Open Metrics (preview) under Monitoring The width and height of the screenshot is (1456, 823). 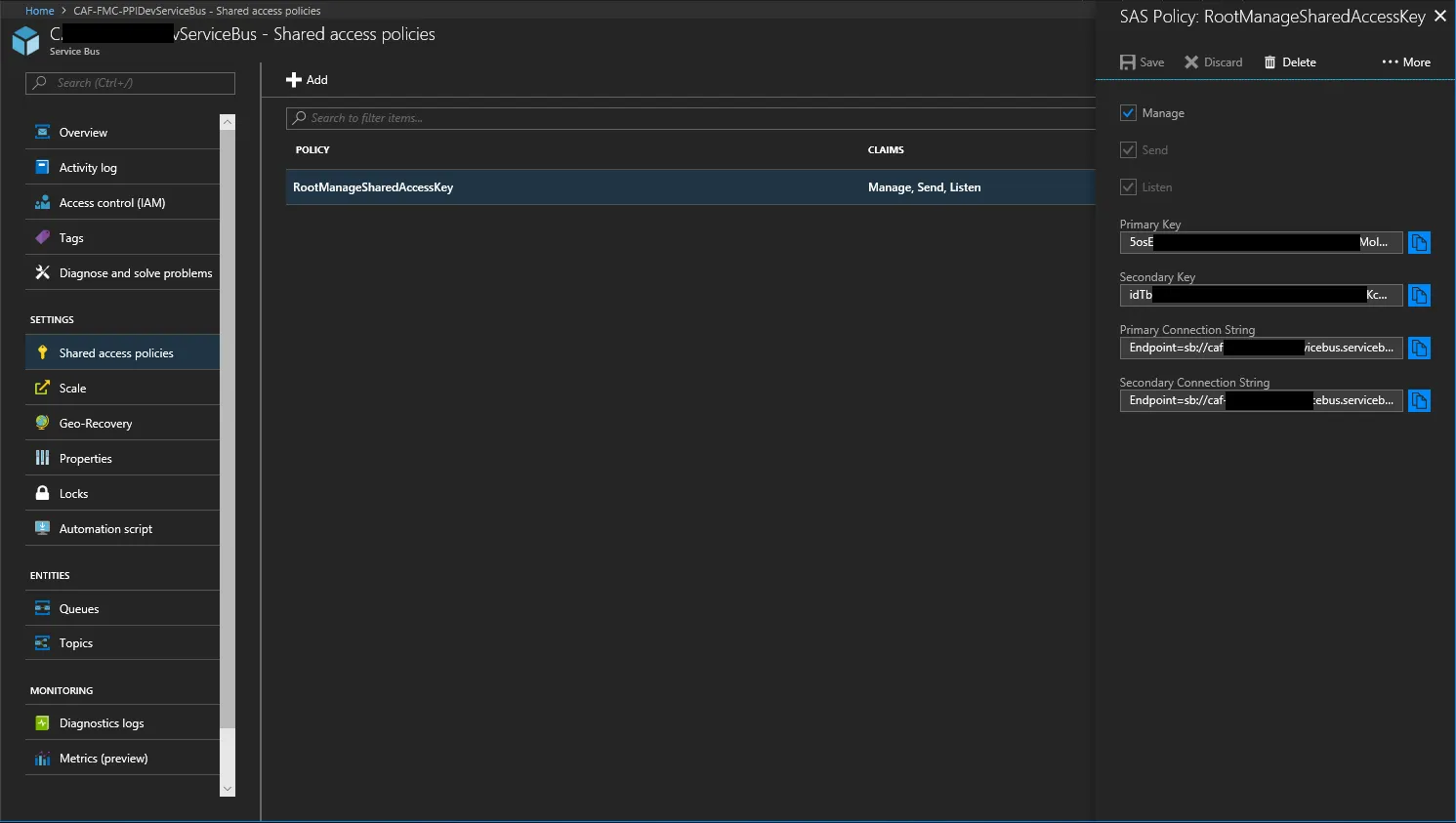coord(122,758)
